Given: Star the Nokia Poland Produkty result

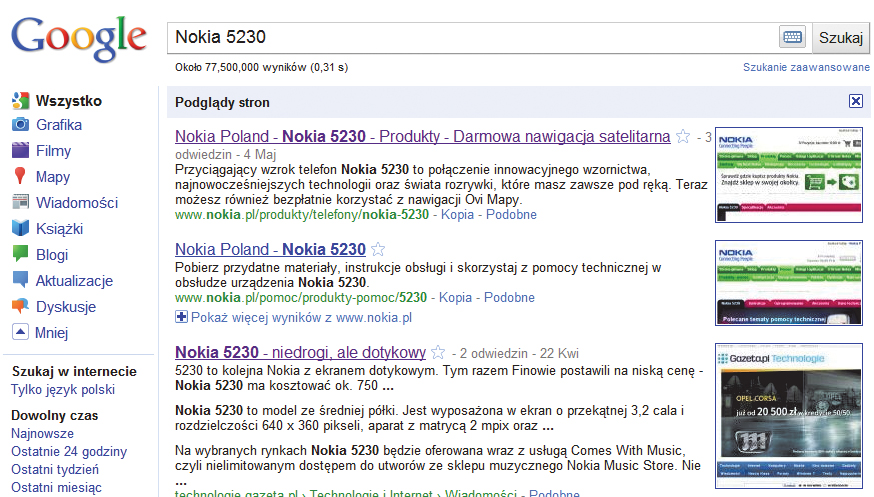Looking at the screenshot, I should pyautogui.click(x=683, y=137).
